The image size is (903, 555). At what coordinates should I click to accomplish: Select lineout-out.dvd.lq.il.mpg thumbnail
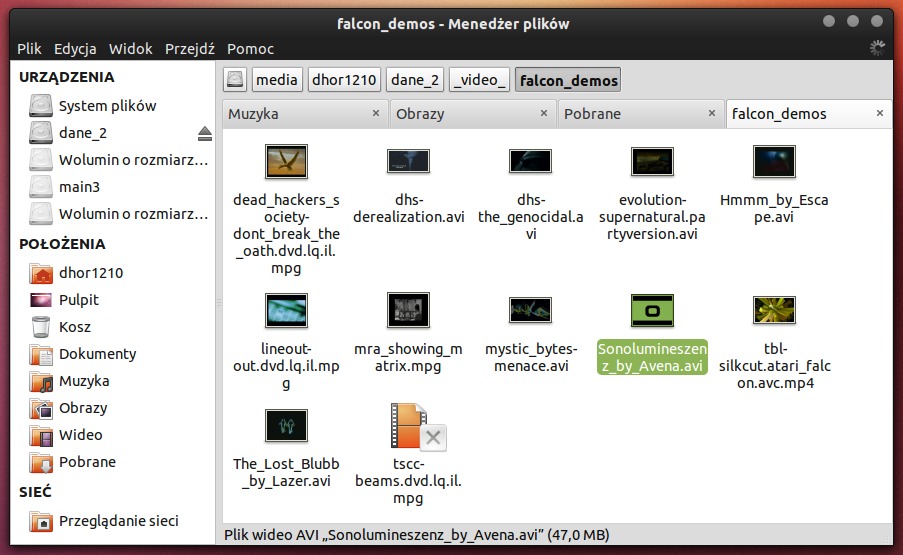point(286,310)
